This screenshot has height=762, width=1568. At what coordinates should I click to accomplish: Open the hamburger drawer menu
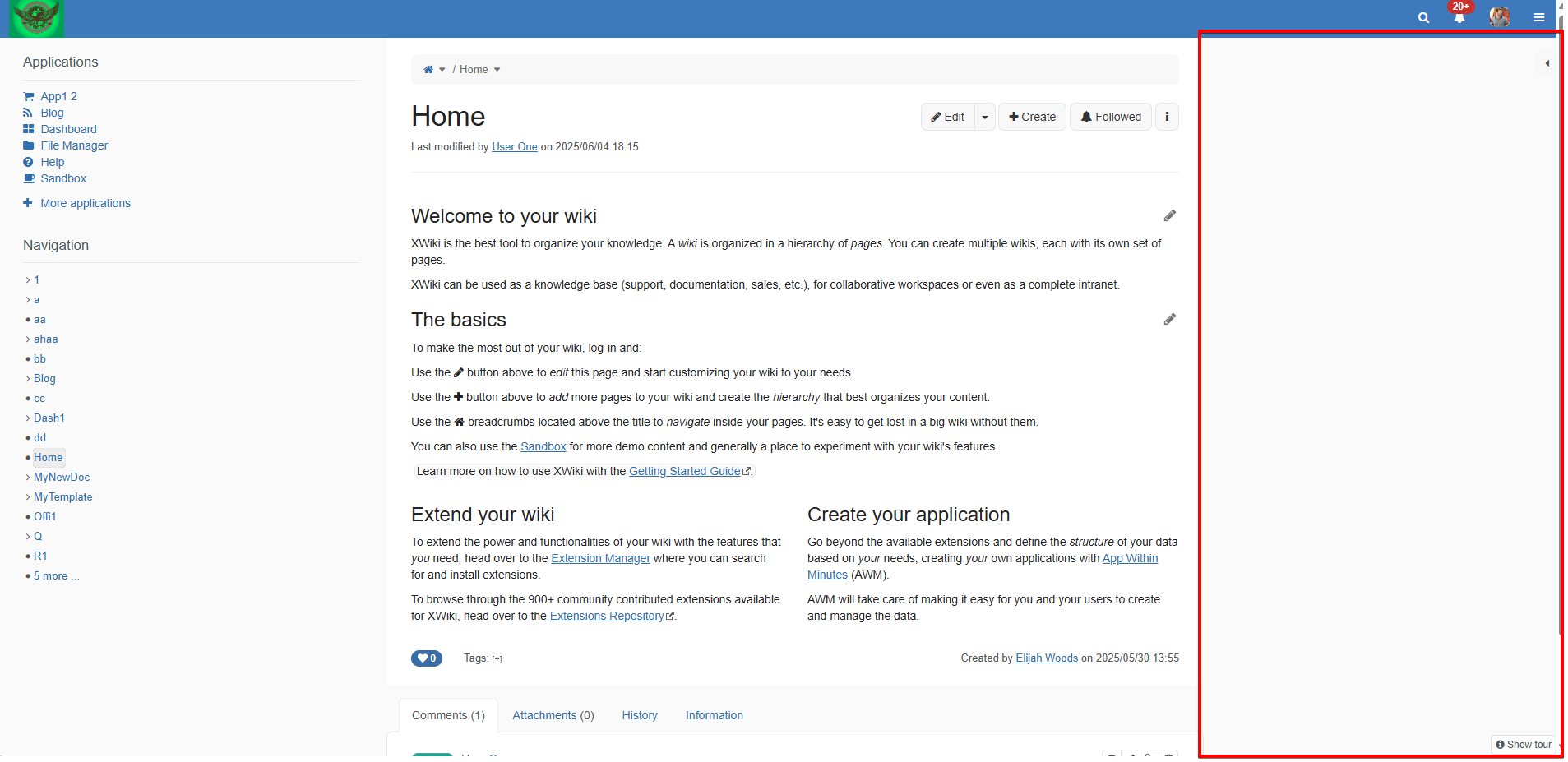click(1539, 17)
